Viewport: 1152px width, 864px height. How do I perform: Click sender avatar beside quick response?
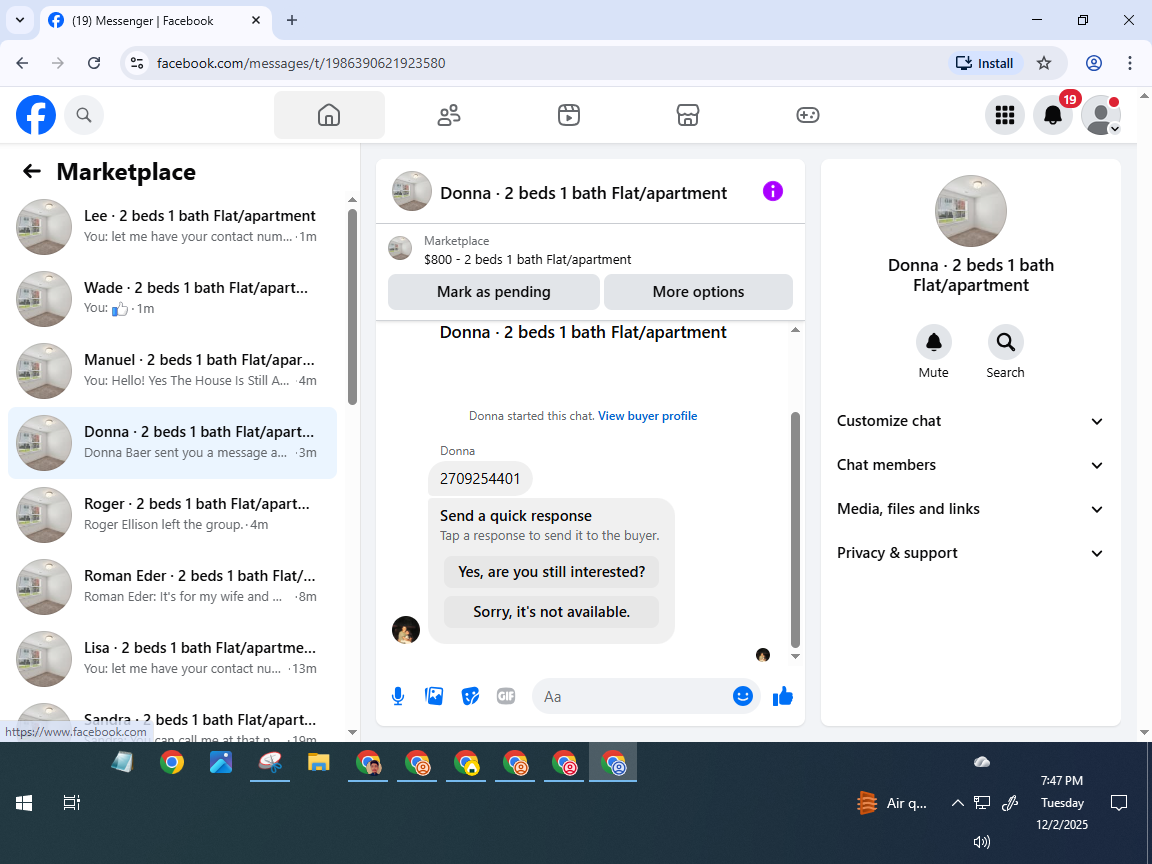[406, 630]
